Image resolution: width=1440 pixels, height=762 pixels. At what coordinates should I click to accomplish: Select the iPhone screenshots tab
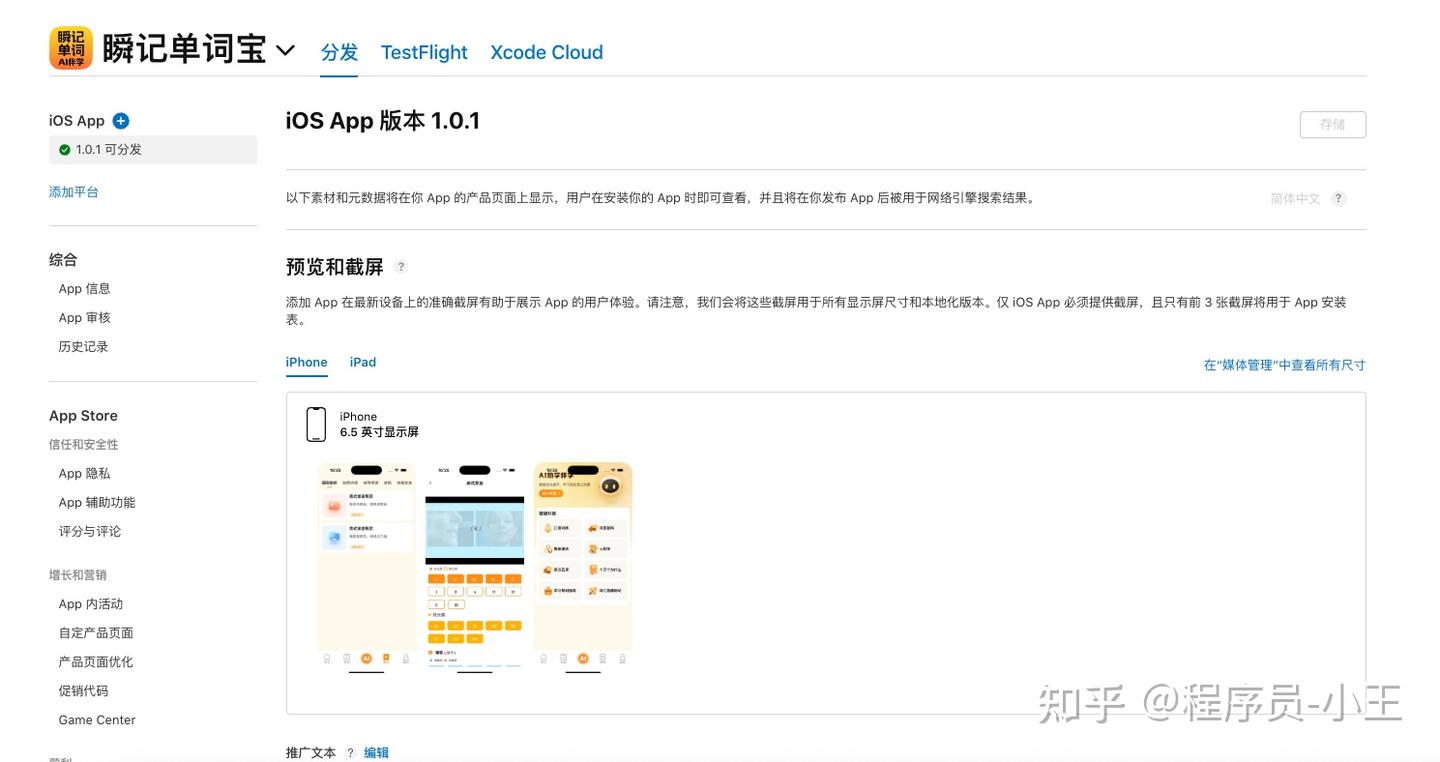pos(307,363)
